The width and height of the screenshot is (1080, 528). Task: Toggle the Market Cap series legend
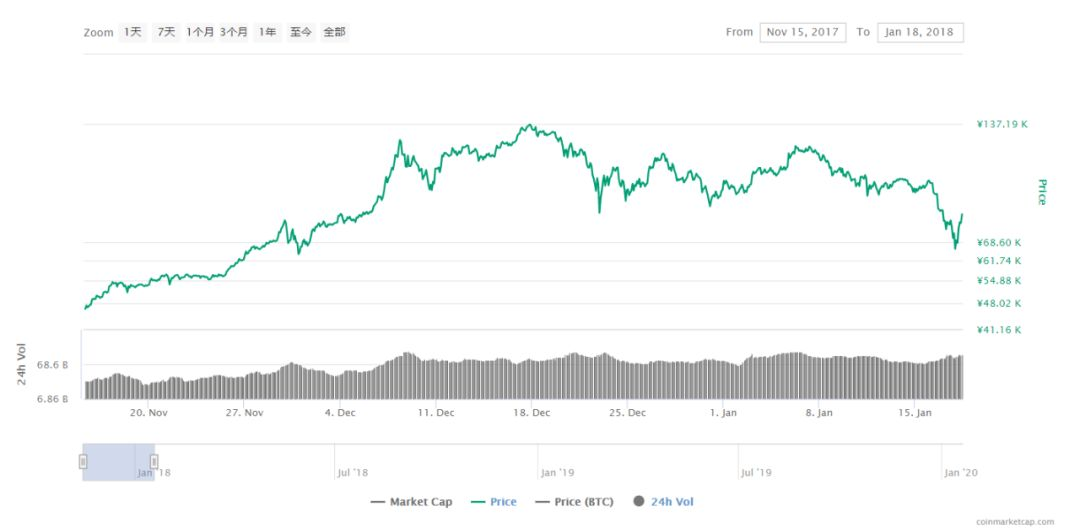(411, 502)
